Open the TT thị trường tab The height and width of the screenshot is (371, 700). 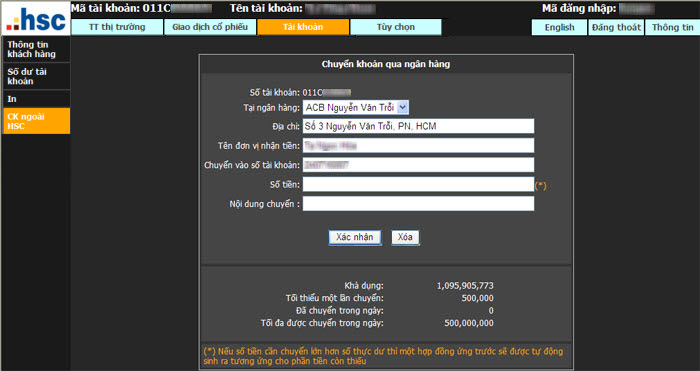coord(117,27)
